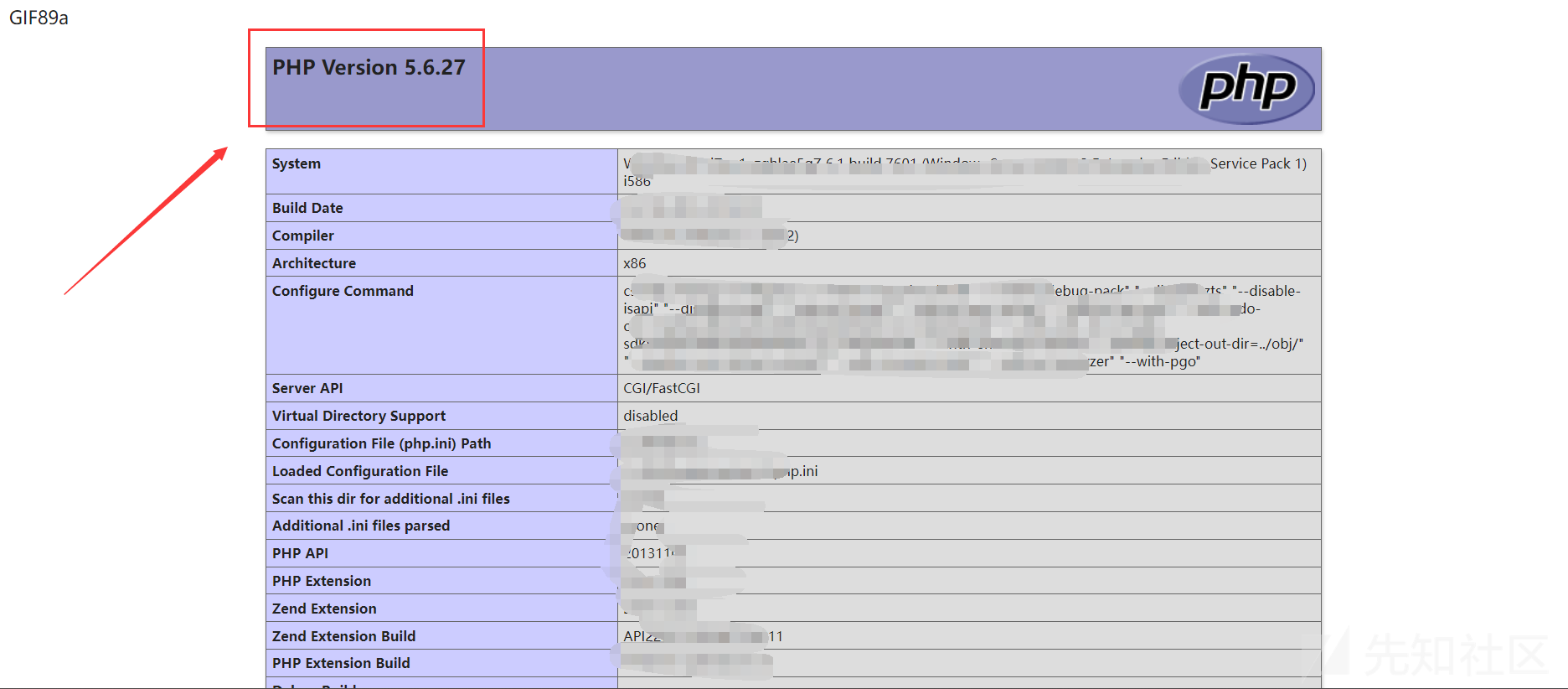Select the Compiler row label
The height and width of the screenshot is (689, 1568).
pyautogui.click(x=303, y=236)
